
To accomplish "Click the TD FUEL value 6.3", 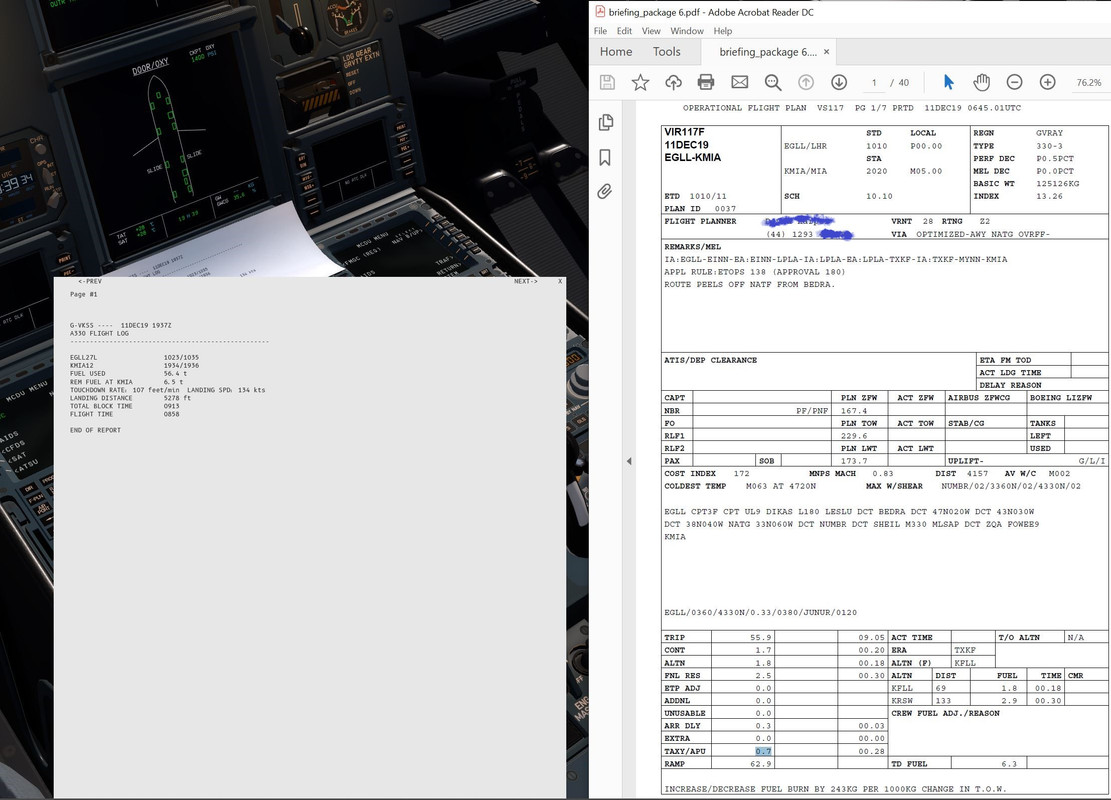I will click(1009, 764).
